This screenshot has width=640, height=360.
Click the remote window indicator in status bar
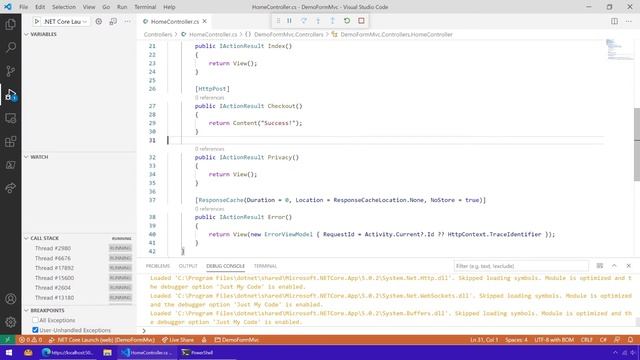tap(7, 340)
